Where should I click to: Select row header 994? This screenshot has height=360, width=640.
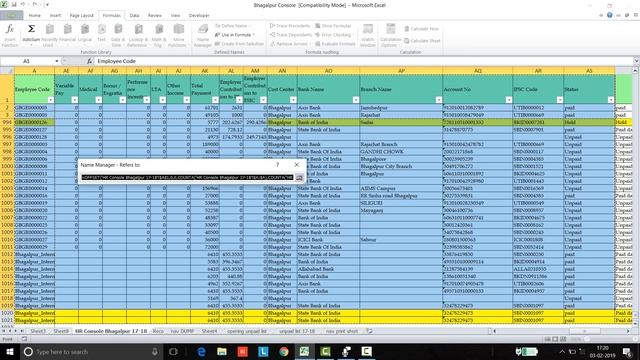tap(7, 122)
